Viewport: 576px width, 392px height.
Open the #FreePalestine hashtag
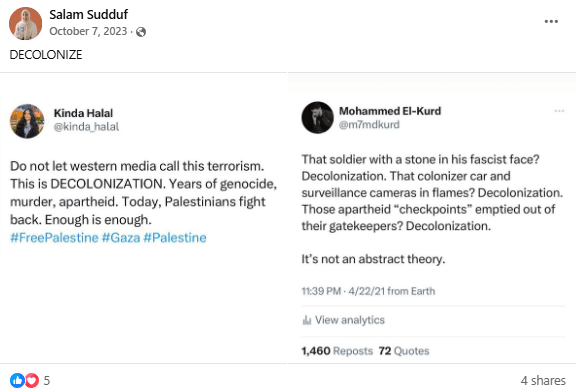tap(54, 238)
